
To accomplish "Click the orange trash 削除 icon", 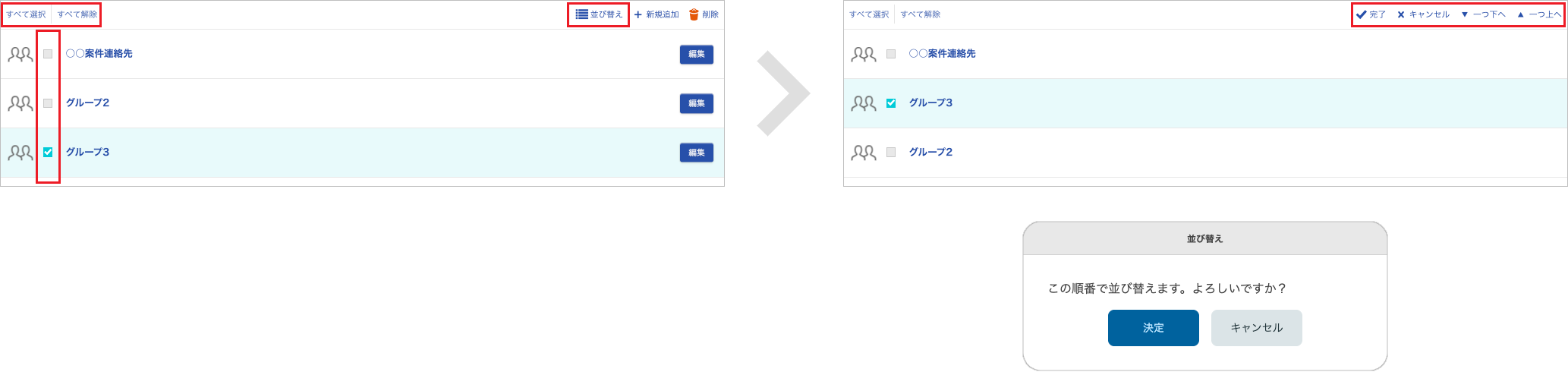I will click(x=694, y=14).
